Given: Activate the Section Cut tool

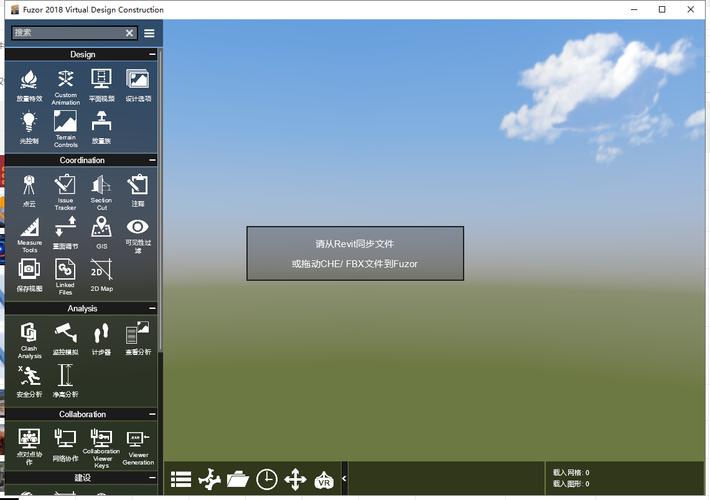Looking at the screenshot, I should tap(101, 192).
